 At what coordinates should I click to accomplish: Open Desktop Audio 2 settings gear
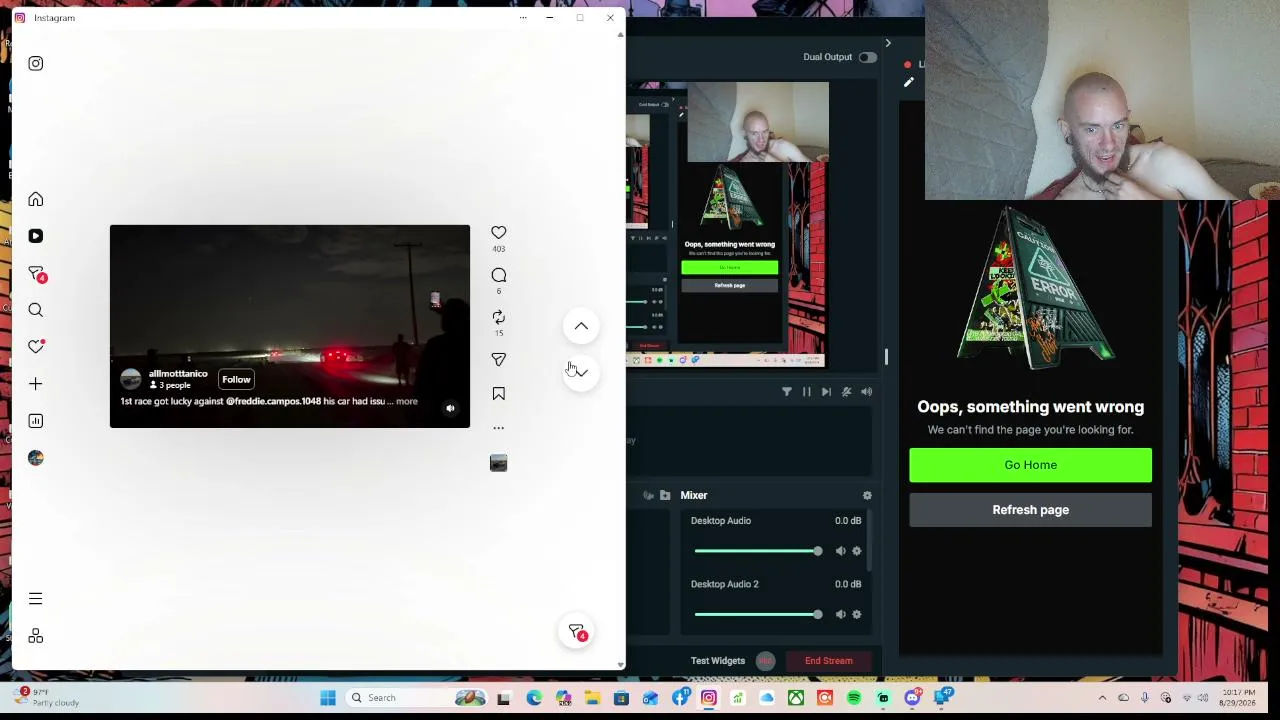pyautogui.click(x=857, y=615)
